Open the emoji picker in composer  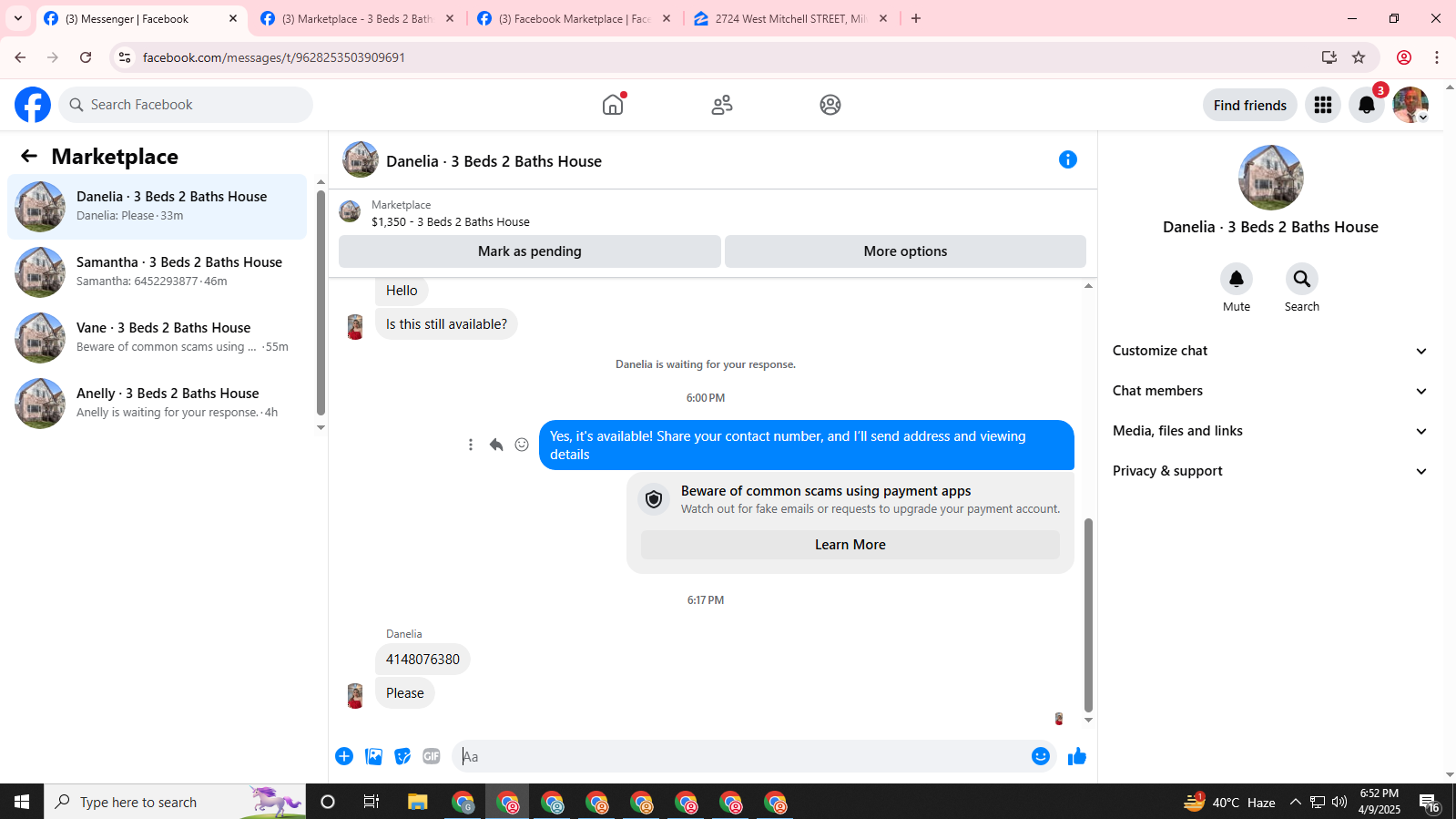pos(1041,756)
